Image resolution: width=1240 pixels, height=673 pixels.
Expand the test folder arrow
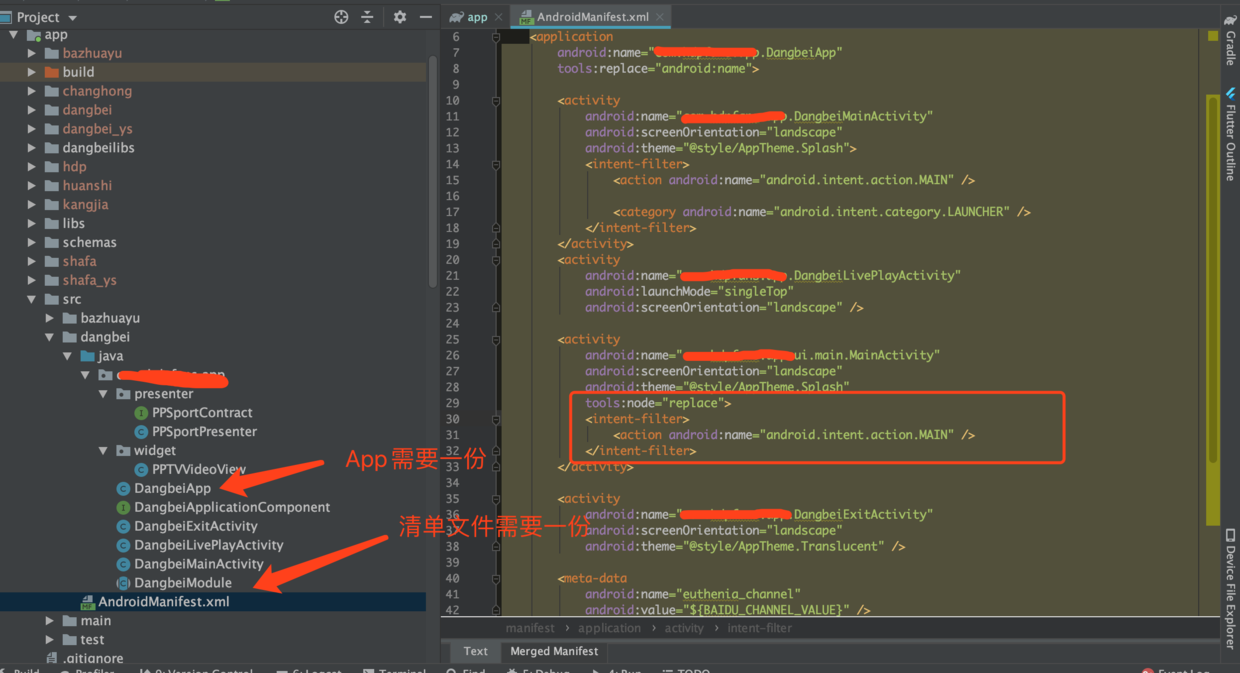(50, 640)
